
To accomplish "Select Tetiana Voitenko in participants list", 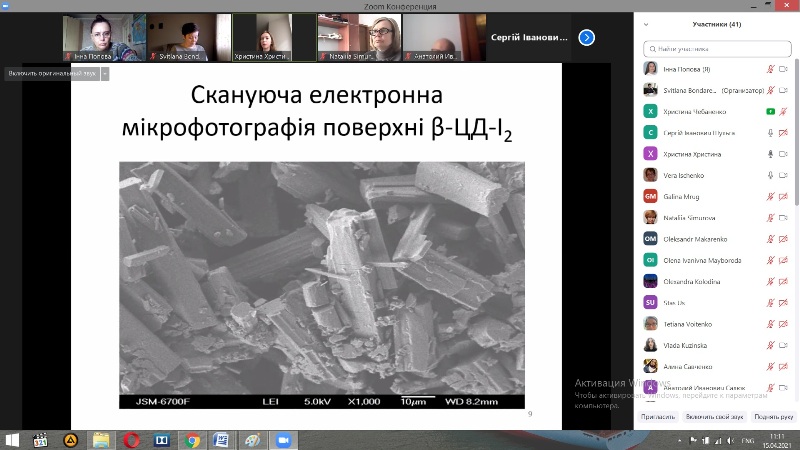I will click(x=688, y=323).
